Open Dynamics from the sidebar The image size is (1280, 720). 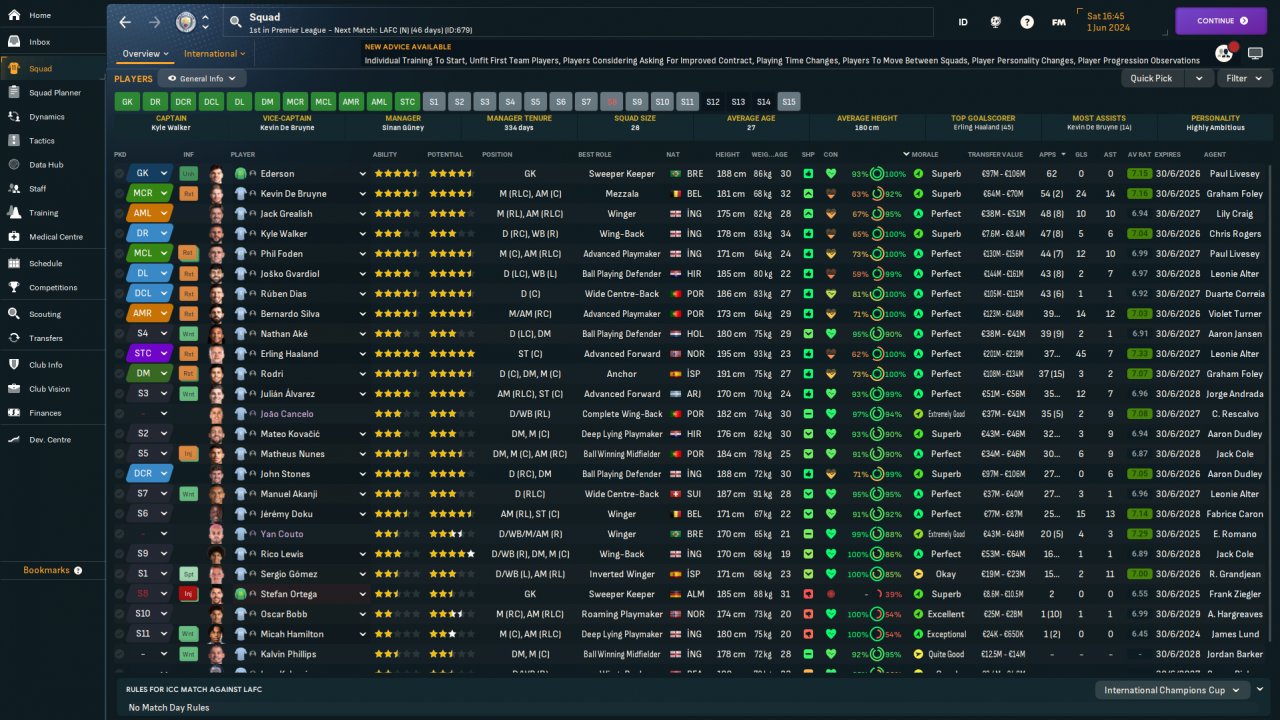point(53,117)
